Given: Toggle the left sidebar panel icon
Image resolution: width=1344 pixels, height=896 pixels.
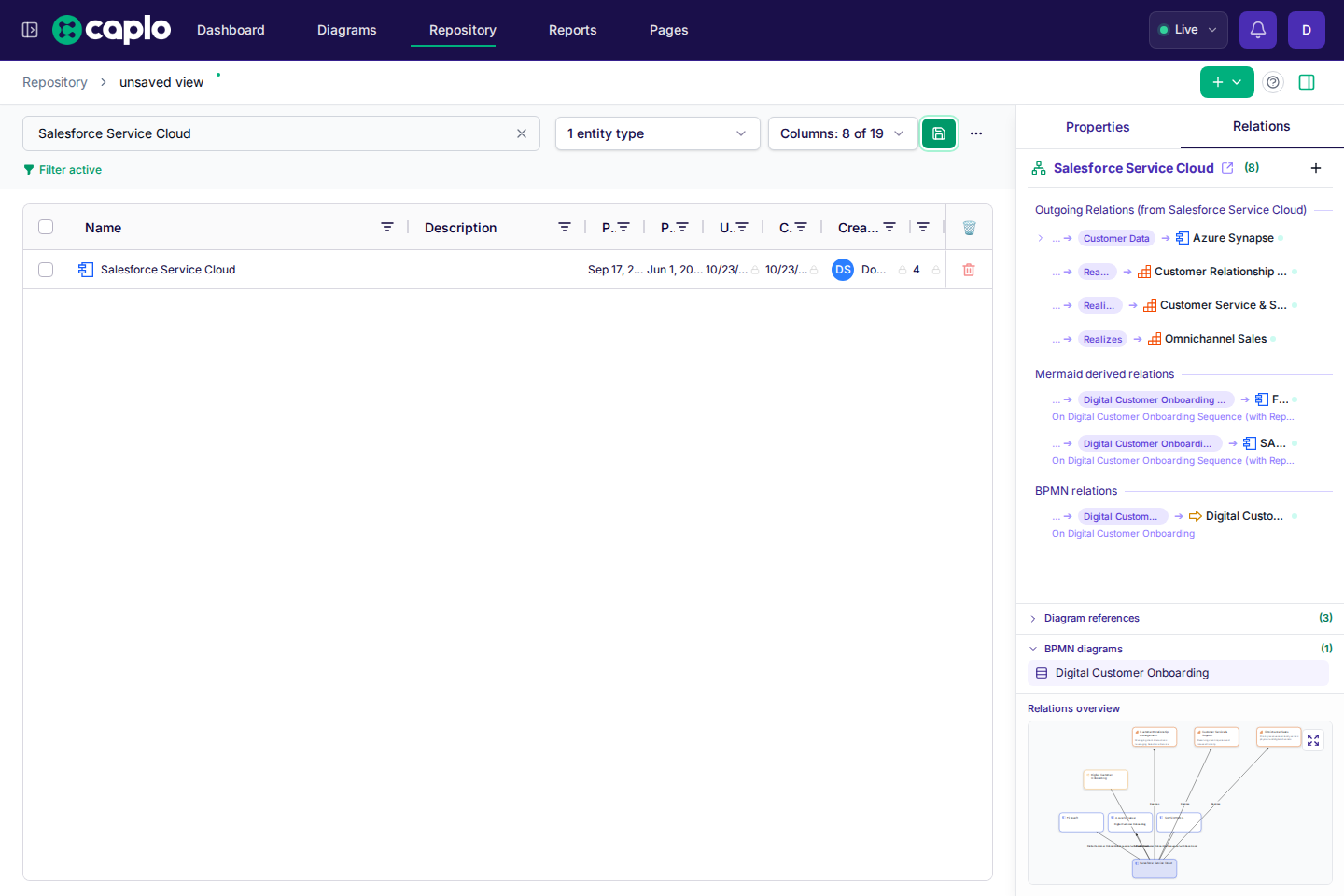Looking at the screenshot, I should pyautogui.click(x=30, y=30).
